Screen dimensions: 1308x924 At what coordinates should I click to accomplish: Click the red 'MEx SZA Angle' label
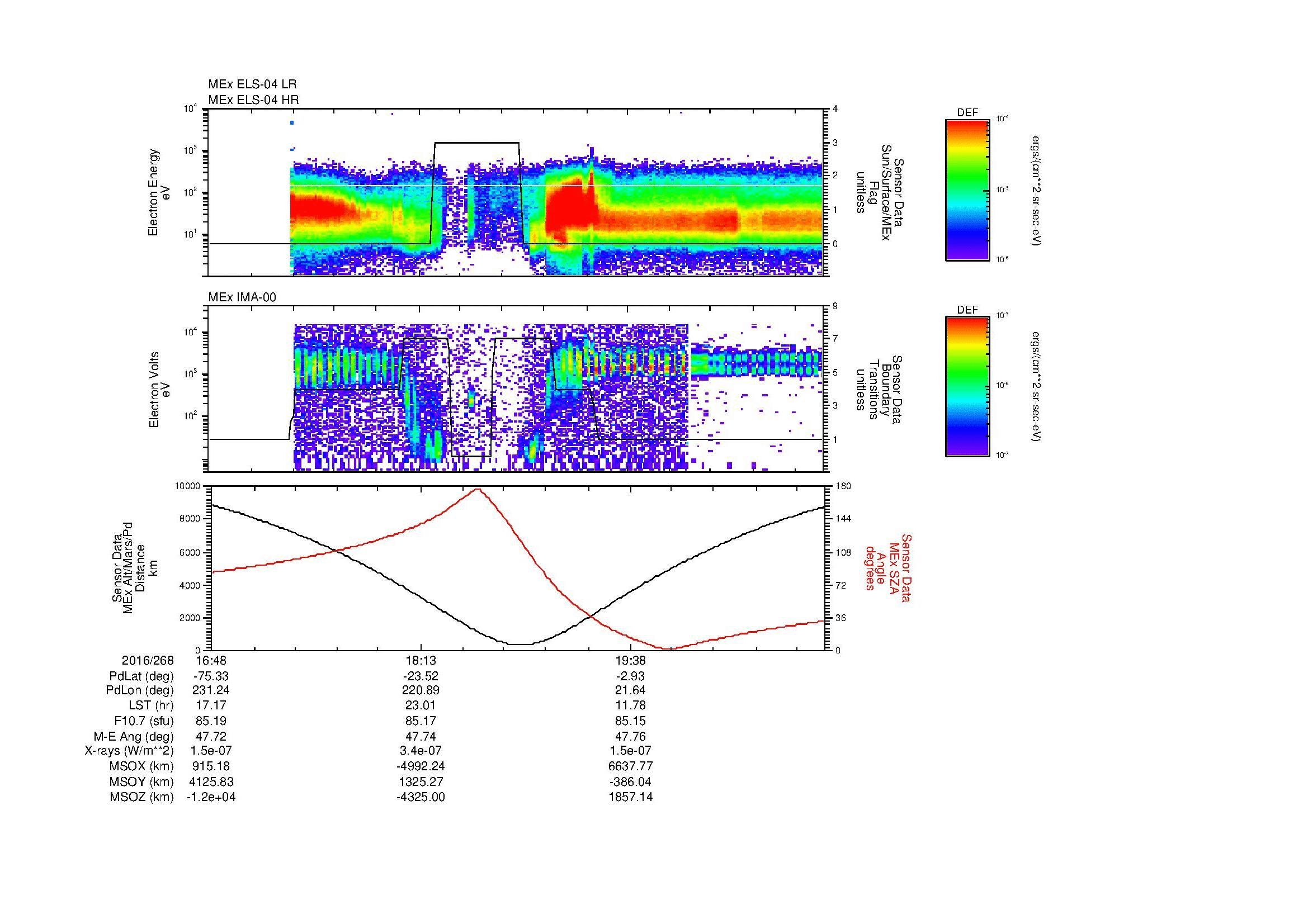[x=887, y=567]
